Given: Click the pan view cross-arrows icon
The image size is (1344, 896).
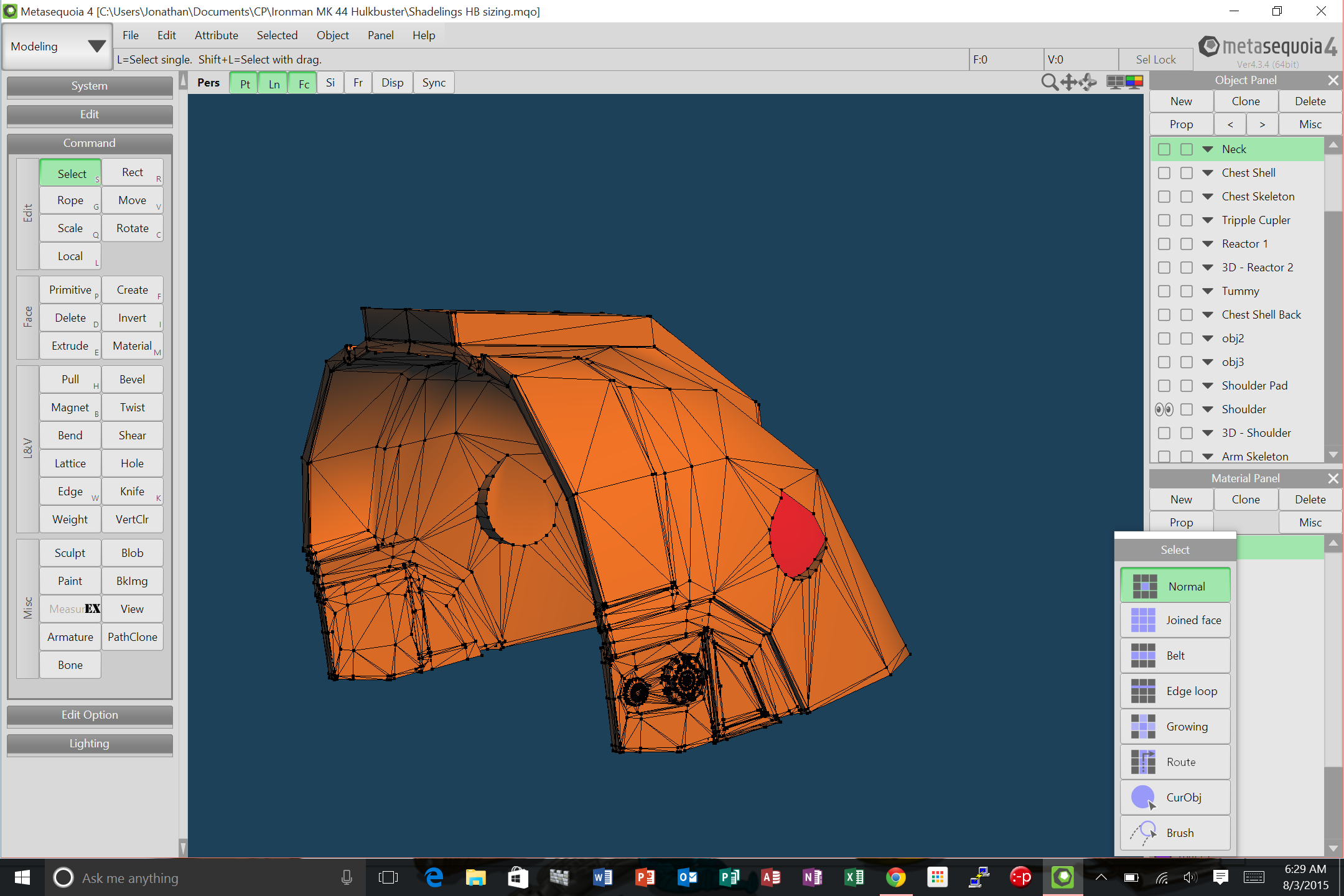Looking at the screenshot, I should [1068, 82].
